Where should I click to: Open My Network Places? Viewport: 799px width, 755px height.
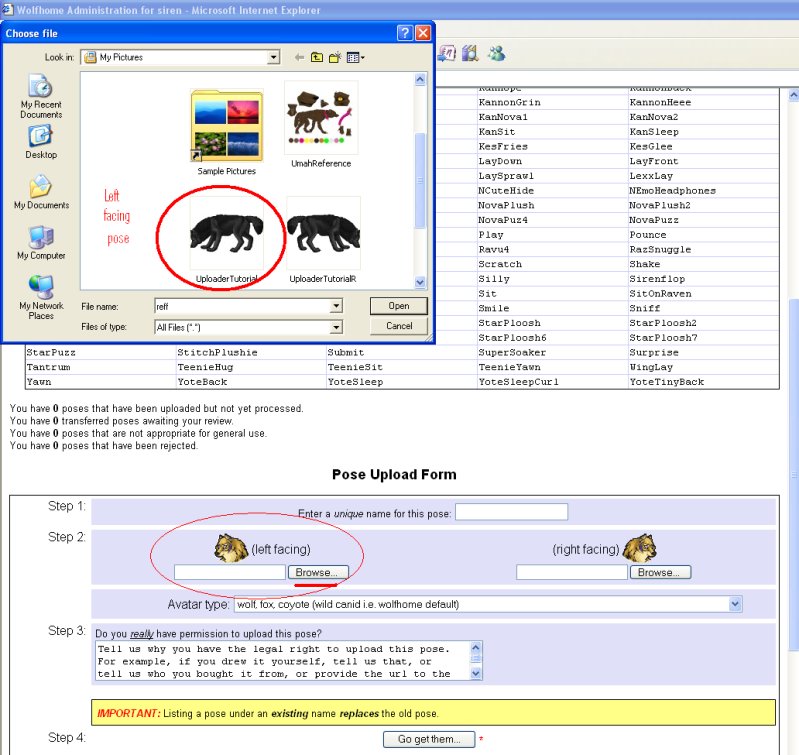[41, 296]
